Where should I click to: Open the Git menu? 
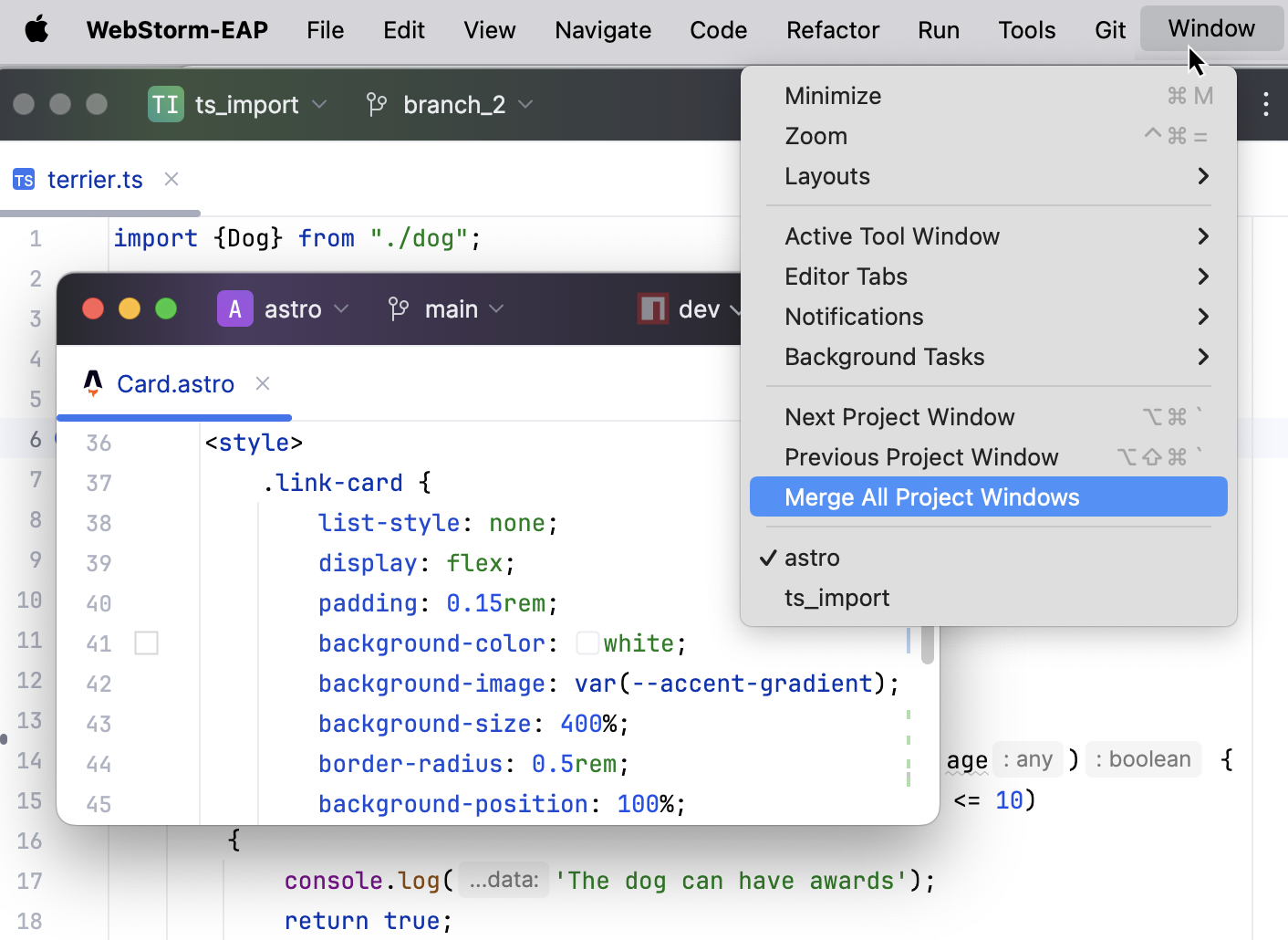[x=1109, y=29]
